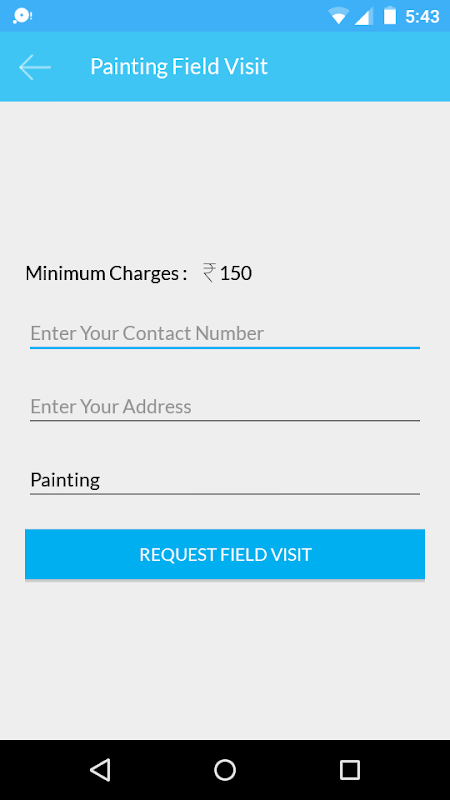Tap the Android home circle button
This screenshot has width=450, height=800.
[225, 769]
